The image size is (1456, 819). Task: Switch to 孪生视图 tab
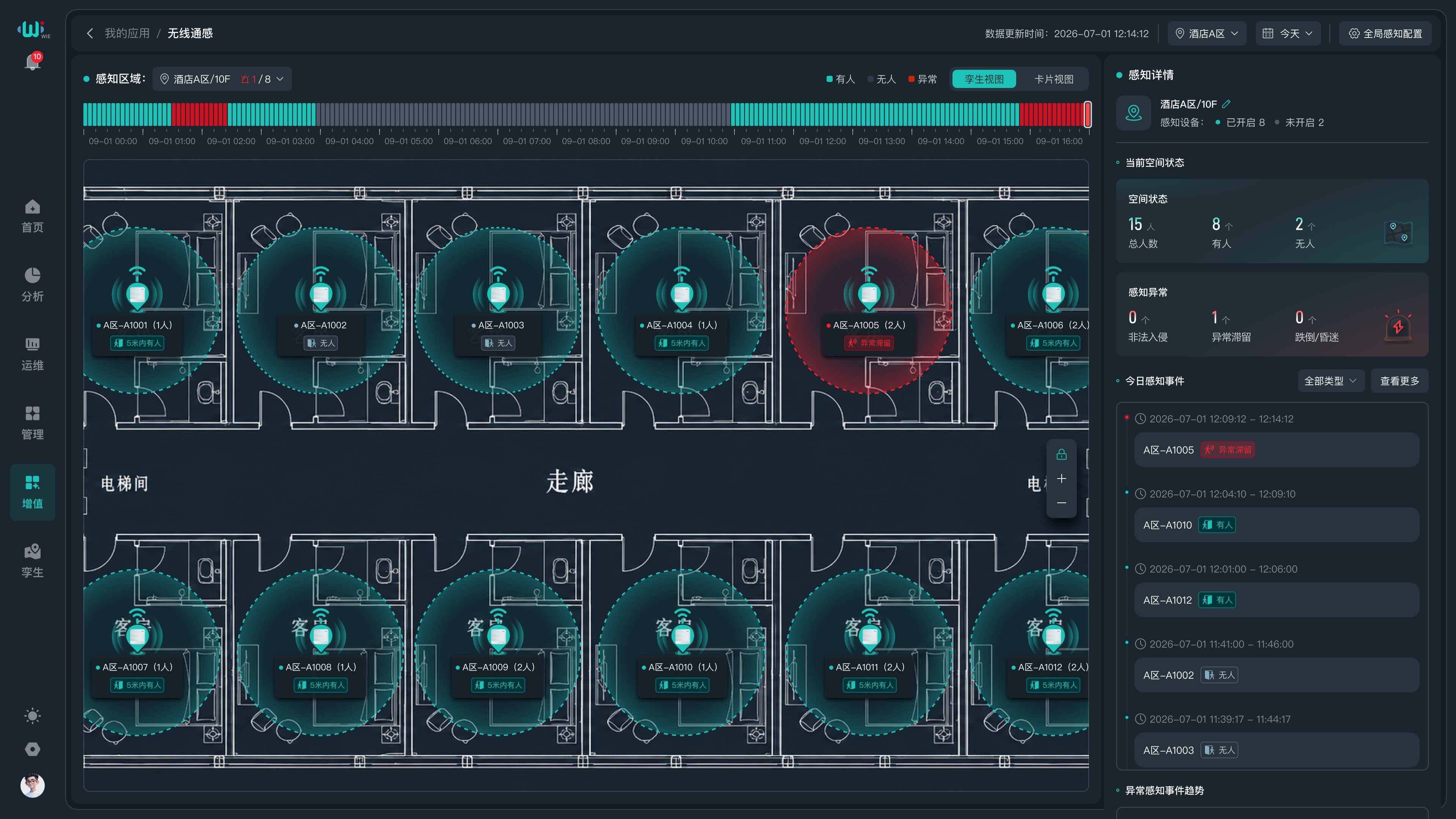coord(984,79)
